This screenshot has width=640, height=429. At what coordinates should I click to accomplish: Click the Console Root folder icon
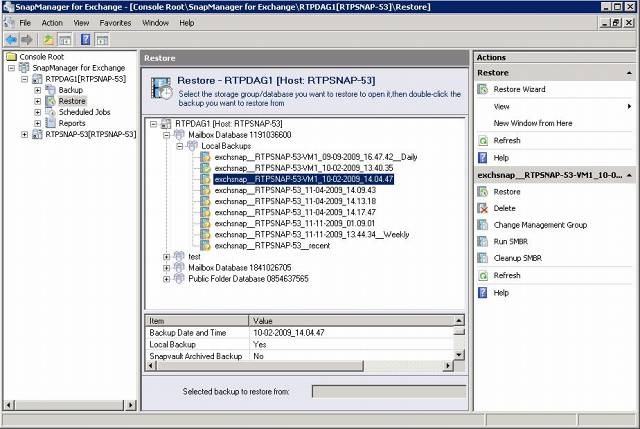pyautogui.click(x=11, y=57)
